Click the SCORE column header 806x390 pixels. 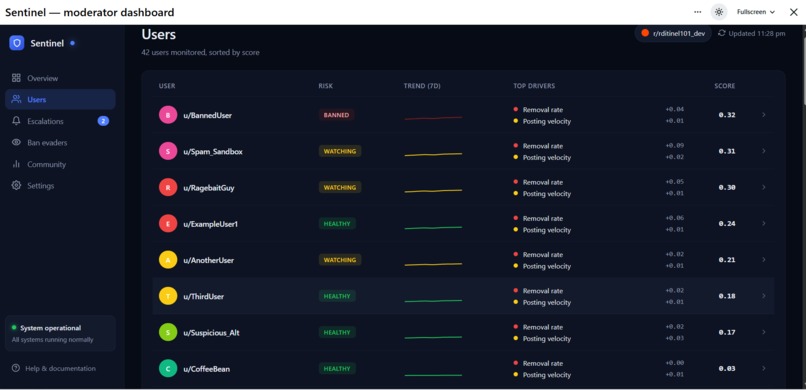pyautogui.click(x=724, y=86)
